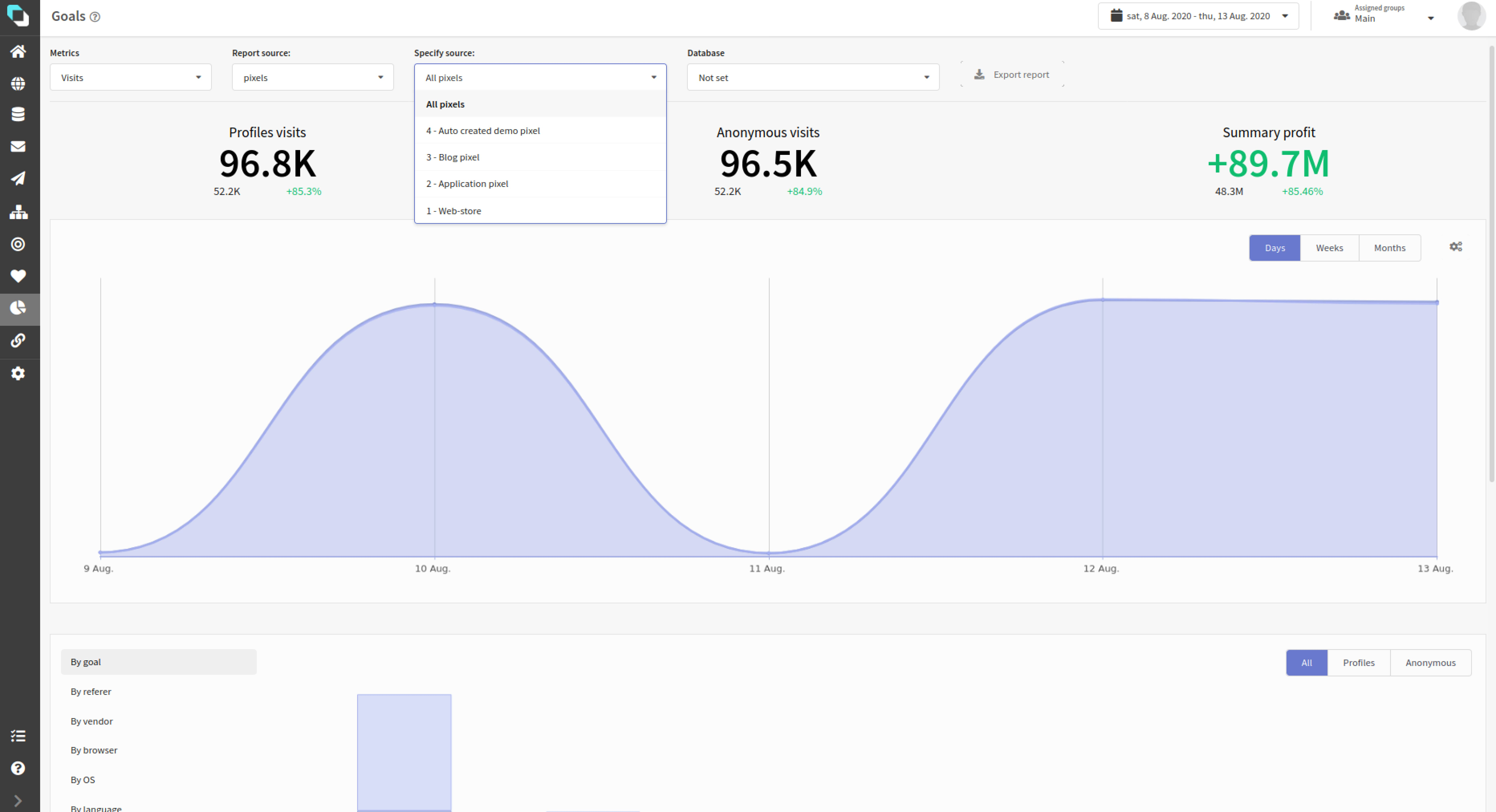Select the By vendor breakdown tab

tap(159, 722)
